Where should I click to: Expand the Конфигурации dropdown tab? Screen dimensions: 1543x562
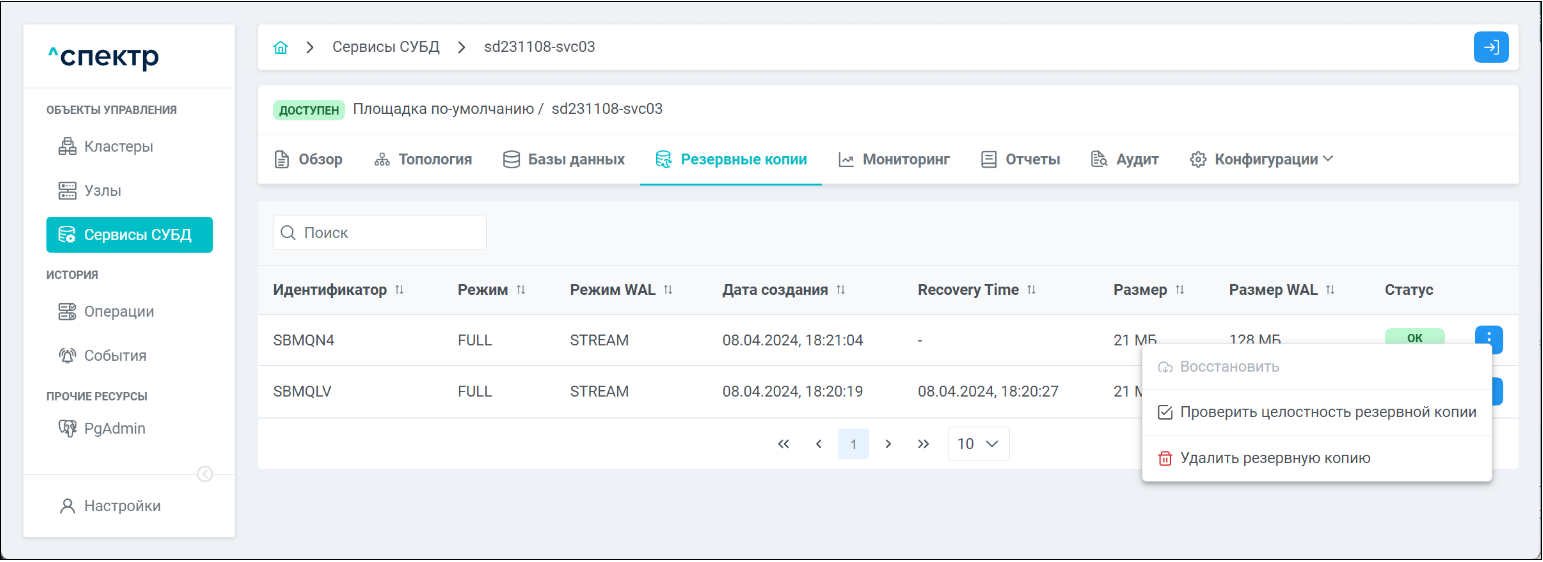pos(1262,159)
